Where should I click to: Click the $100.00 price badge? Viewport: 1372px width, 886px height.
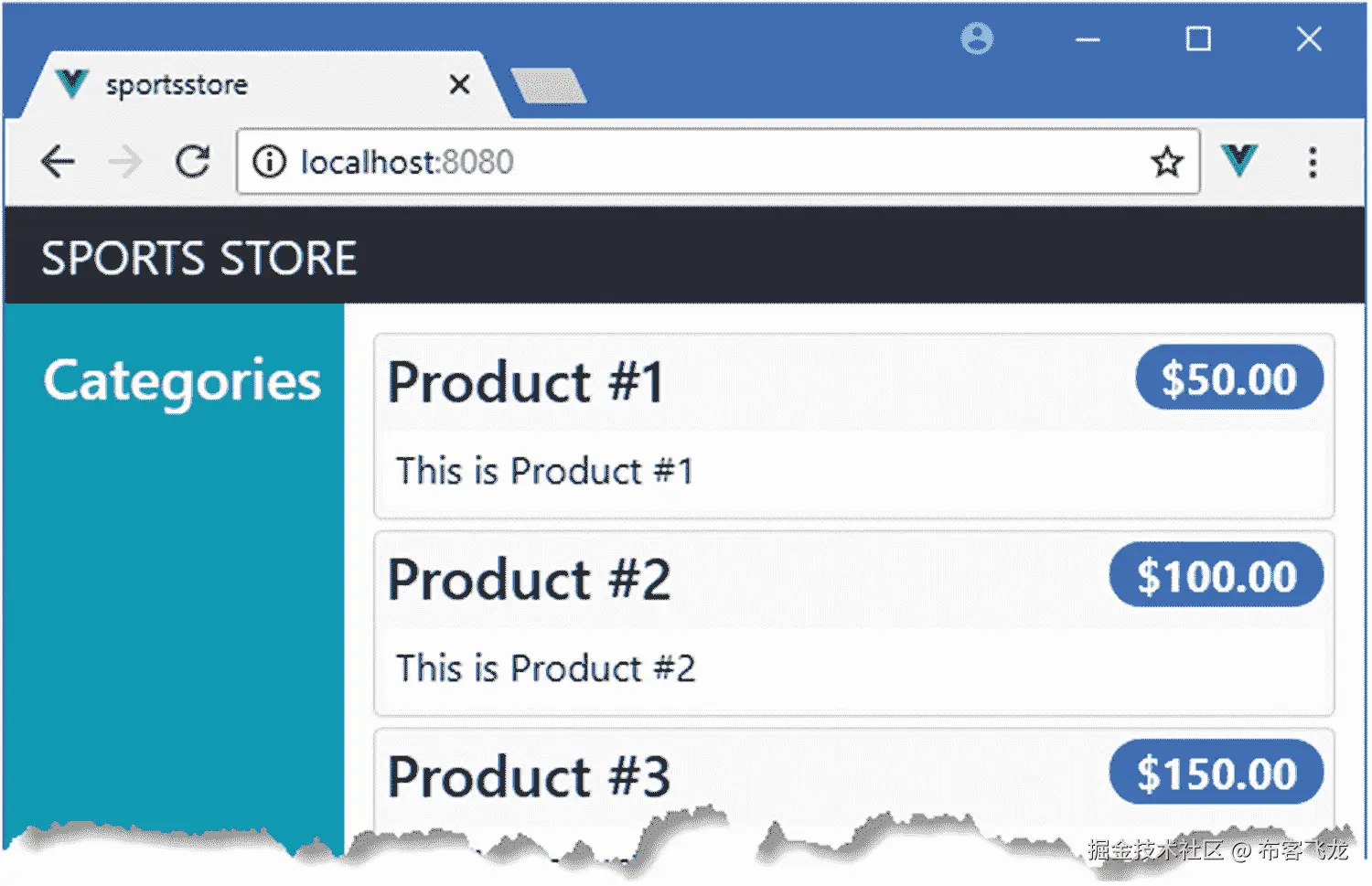(1216, 576)
